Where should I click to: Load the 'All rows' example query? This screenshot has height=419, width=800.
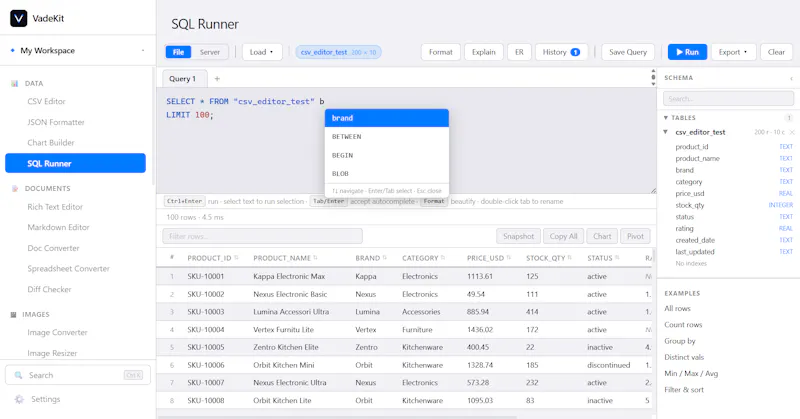pos(677,309)
